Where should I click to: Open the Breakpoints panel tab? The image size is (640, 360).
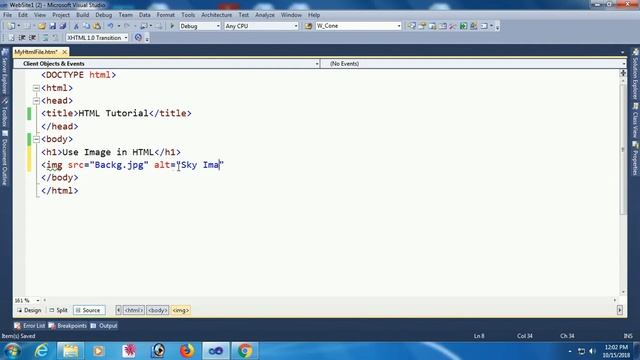coord(68,326)
